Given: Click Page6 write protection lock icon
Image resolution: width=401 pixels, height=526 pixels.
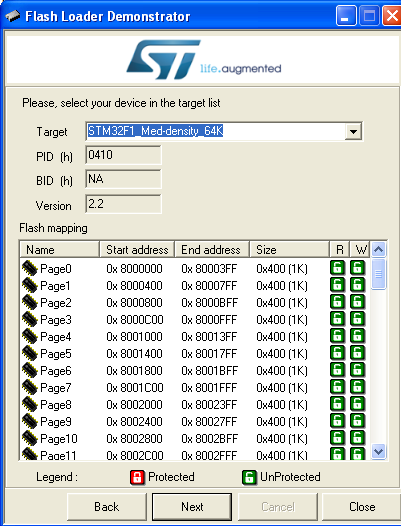Looking at the screenshot, I should 357,370.
